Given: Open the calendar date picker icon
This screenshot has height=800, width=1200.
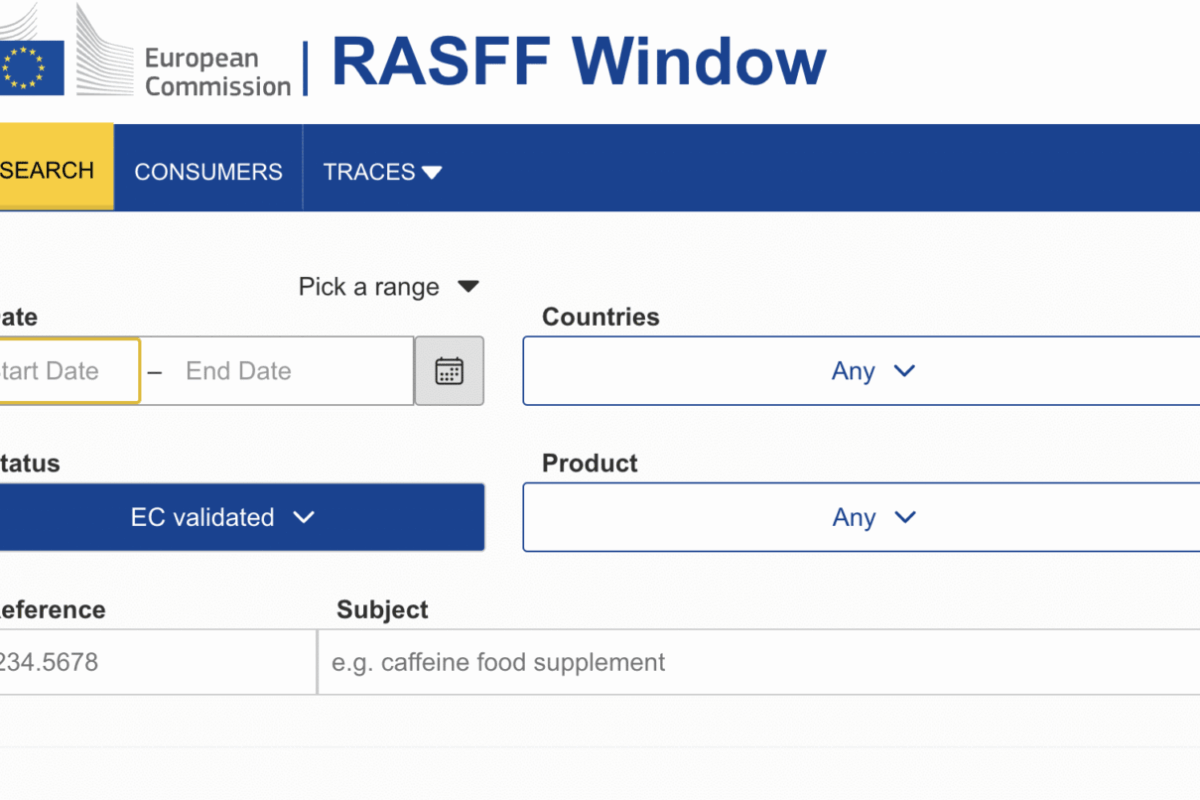Looking at the screenshot, I should pos(449,371).
